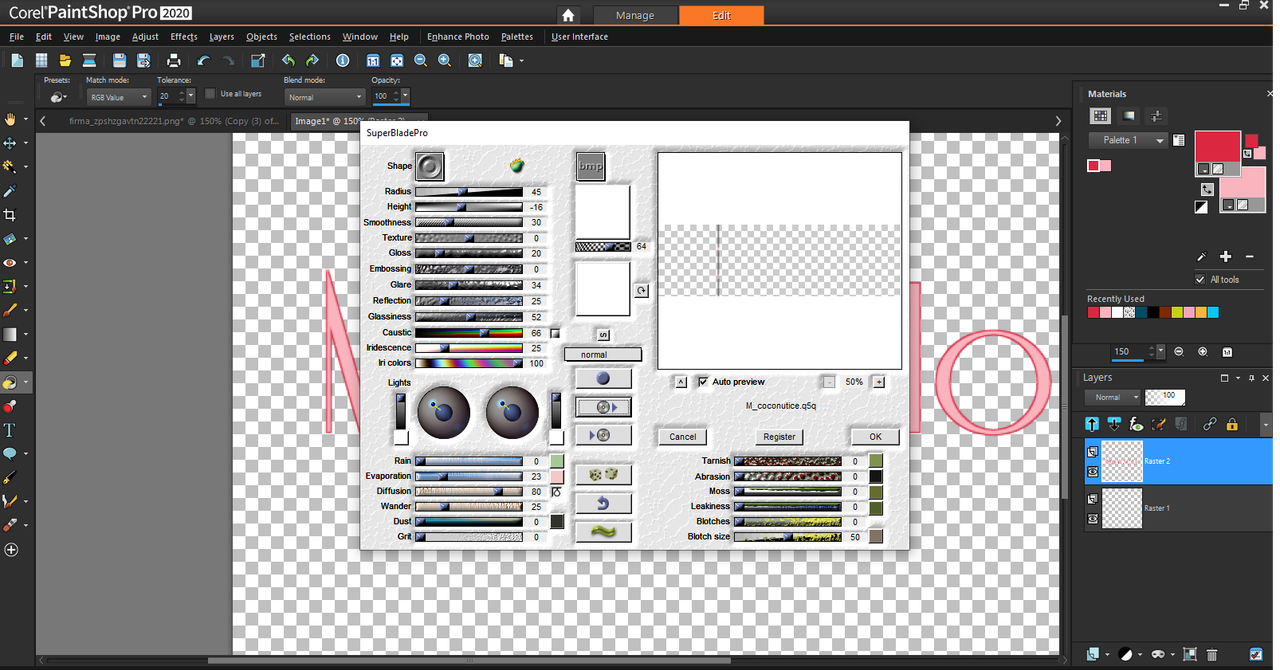1280x670 pixels.
Task: Open the Layers menu
Action: (x=222, y=37)
